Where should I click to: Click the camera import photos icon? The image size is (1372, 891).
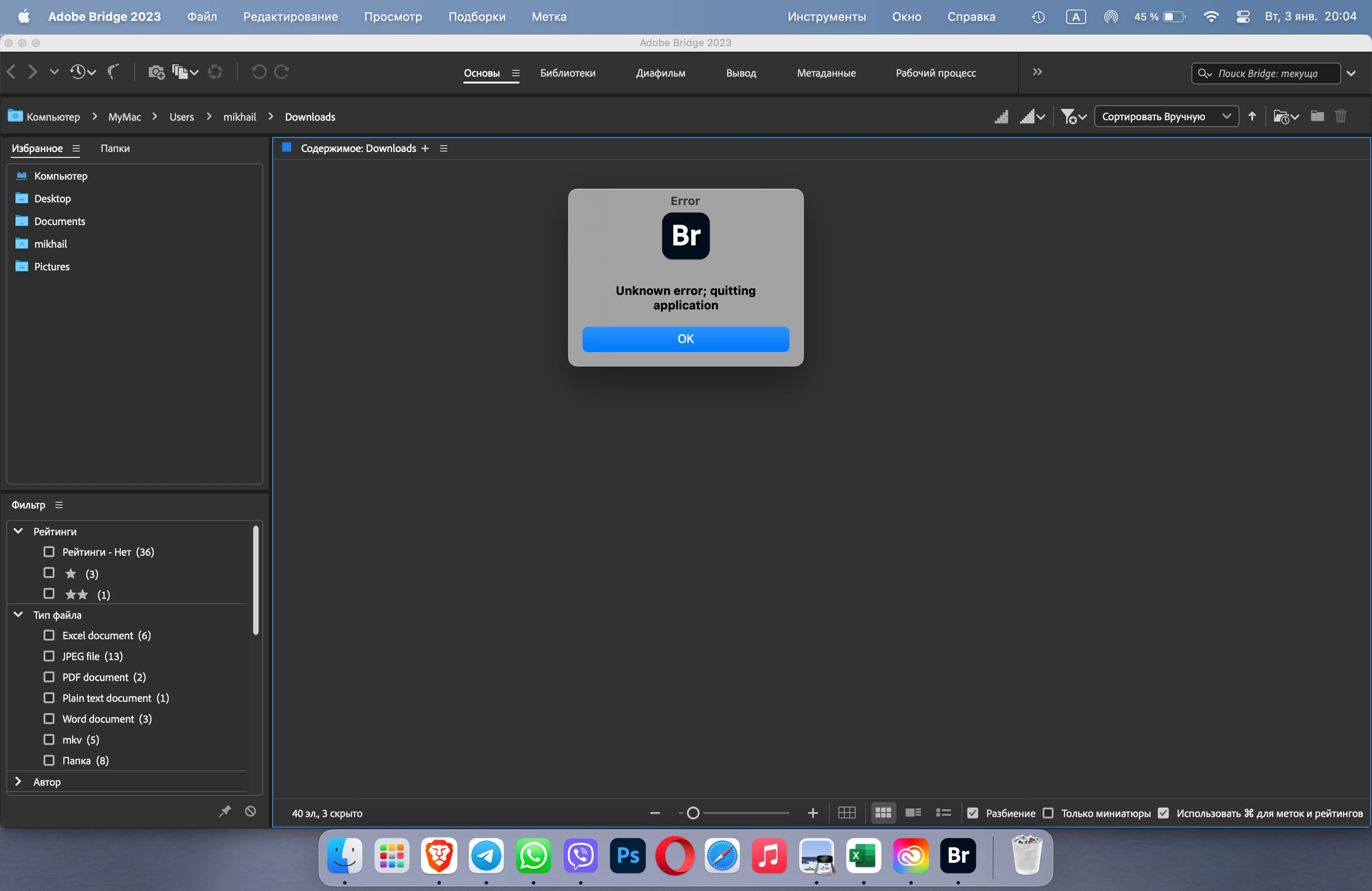pos(156,72)
